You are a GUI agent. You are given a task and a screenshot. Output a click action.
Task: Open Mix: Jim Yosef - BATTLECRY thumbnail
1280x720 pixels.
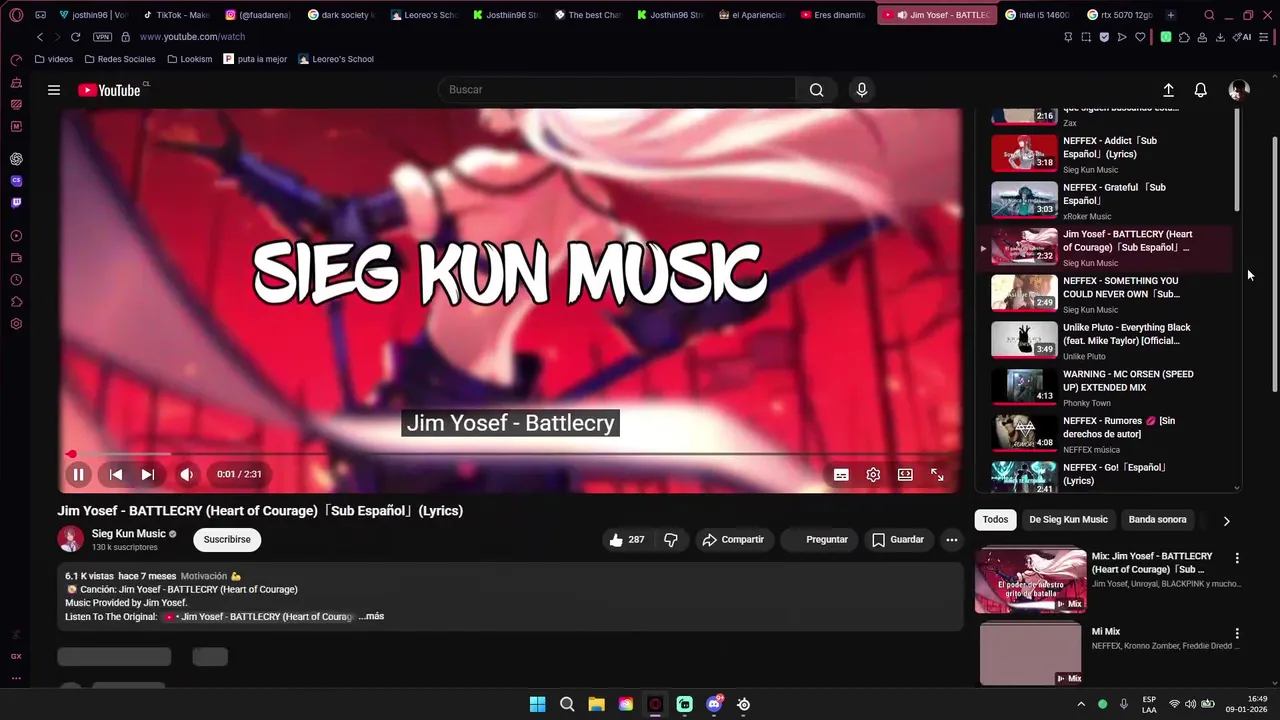[x=1030, y=580]
